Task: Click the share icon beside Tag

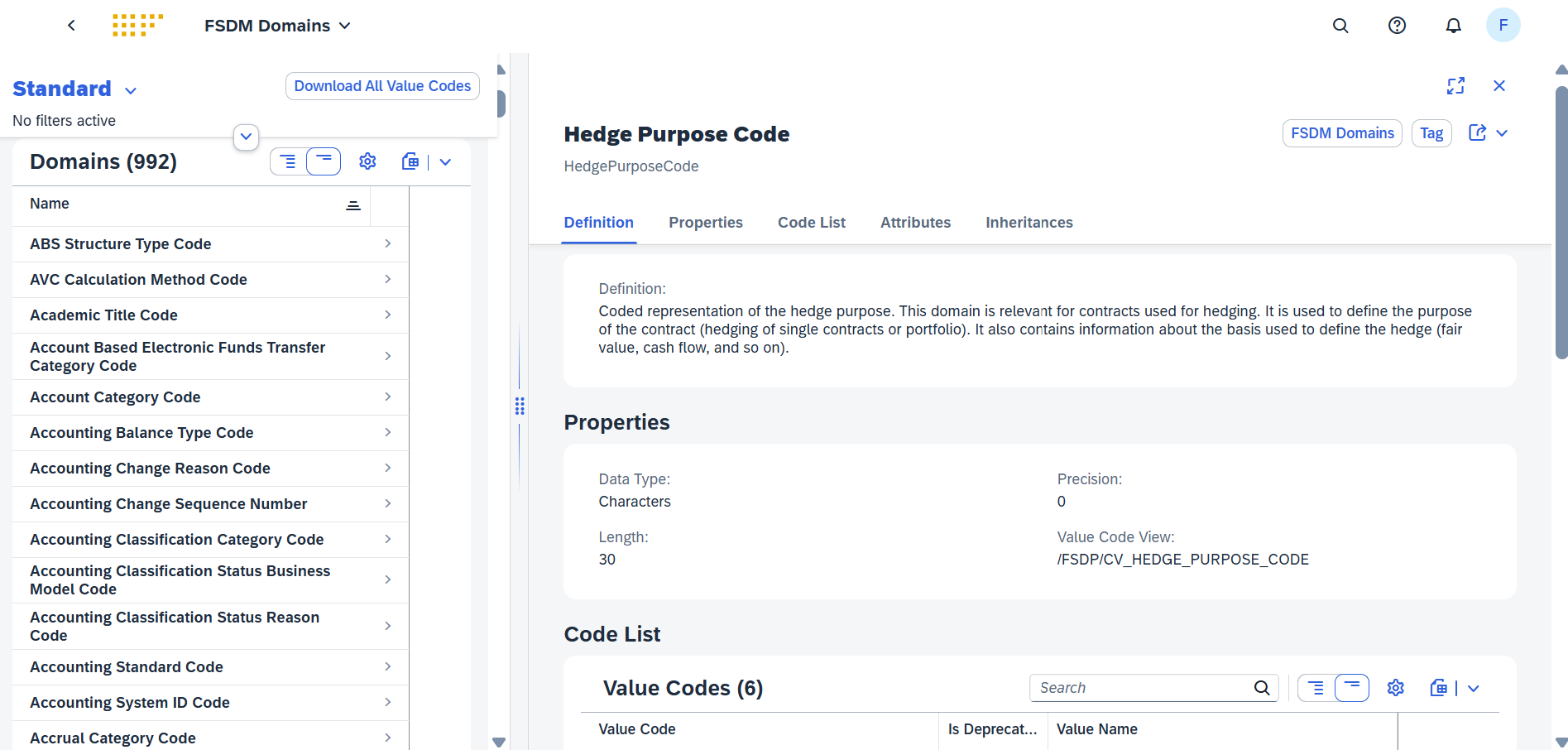Action: [x=1477, y=133]
